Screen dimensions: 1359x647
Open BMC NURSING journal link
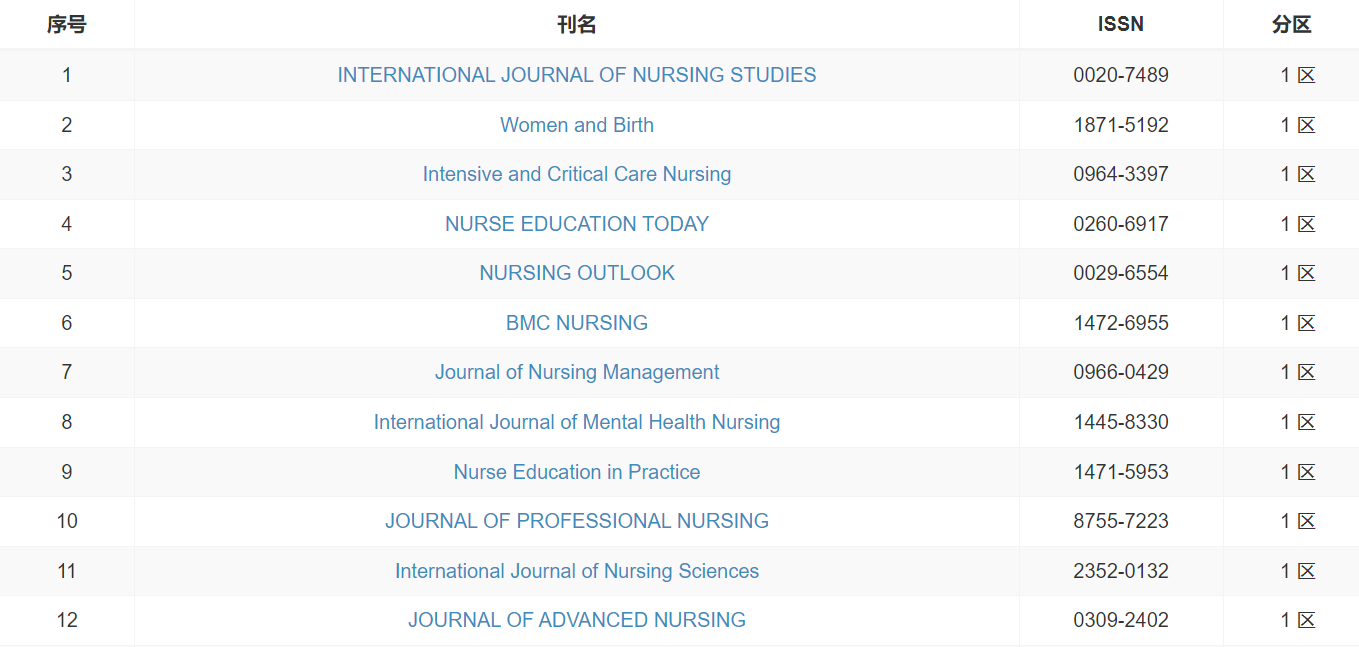(x=577, y=323)
